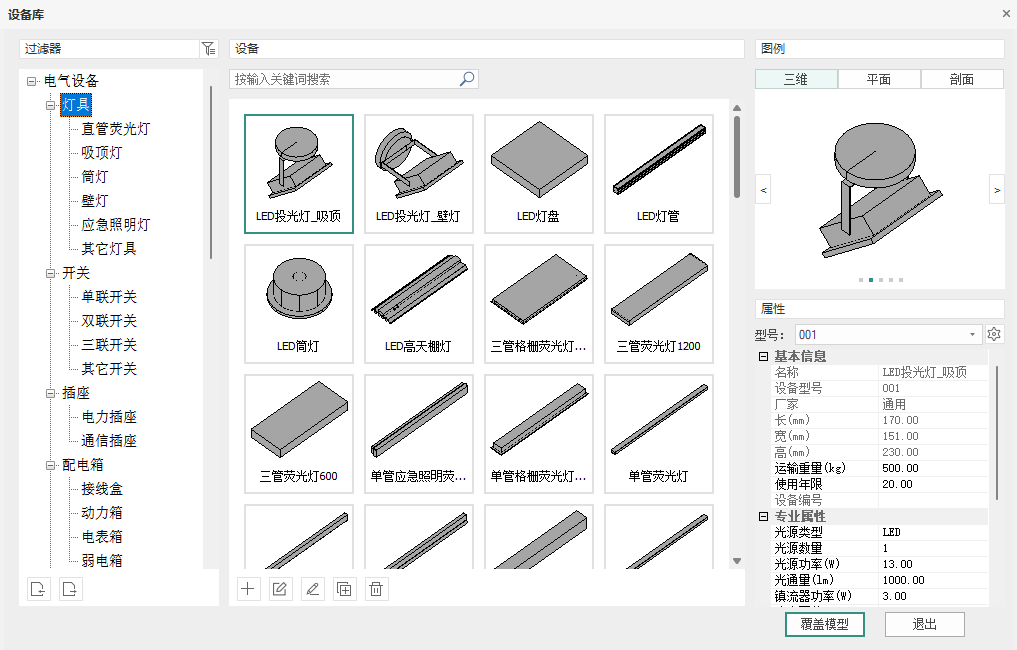
Task: Open model settings gear icon
Action: (x=994, y=334)
